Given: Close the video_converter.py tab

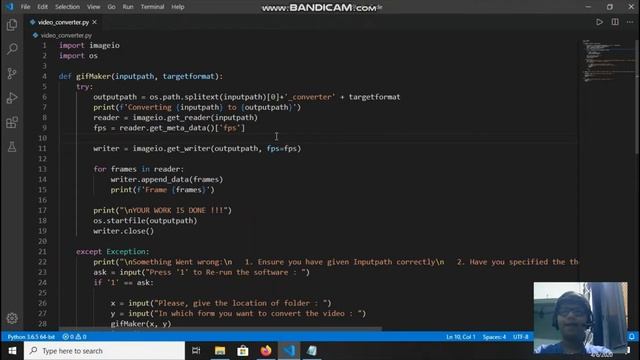Looking at the screenshot, I should pyautogui.click(x=95, y=22).
